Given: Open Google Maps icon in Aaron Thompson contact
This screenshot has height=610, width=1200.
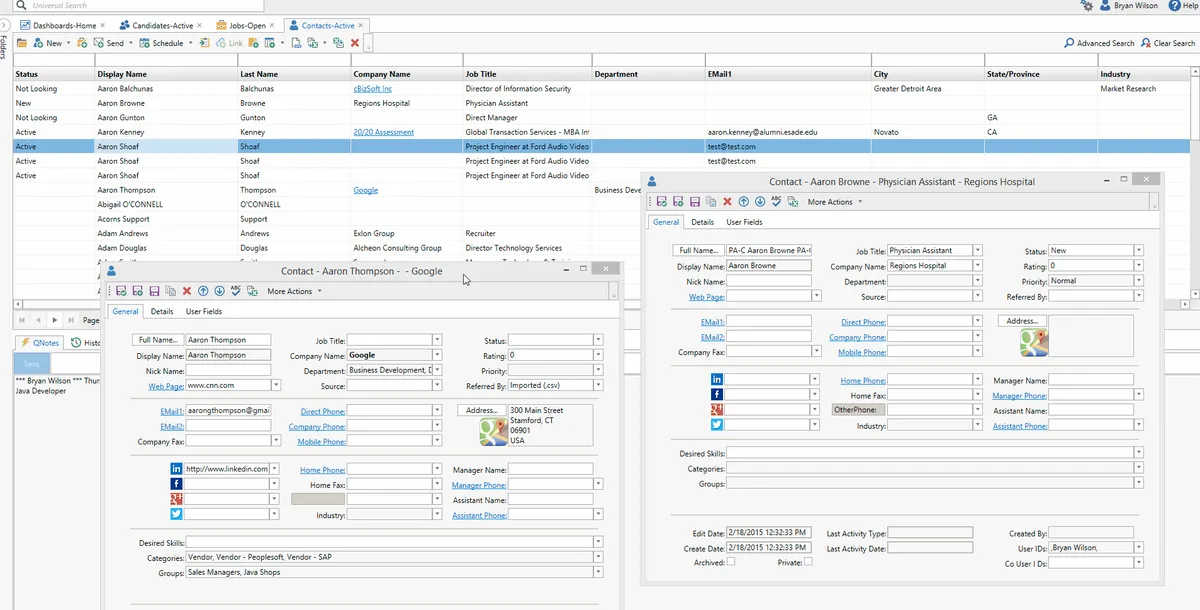Looking at the screenshot, I should coord(492,431).
